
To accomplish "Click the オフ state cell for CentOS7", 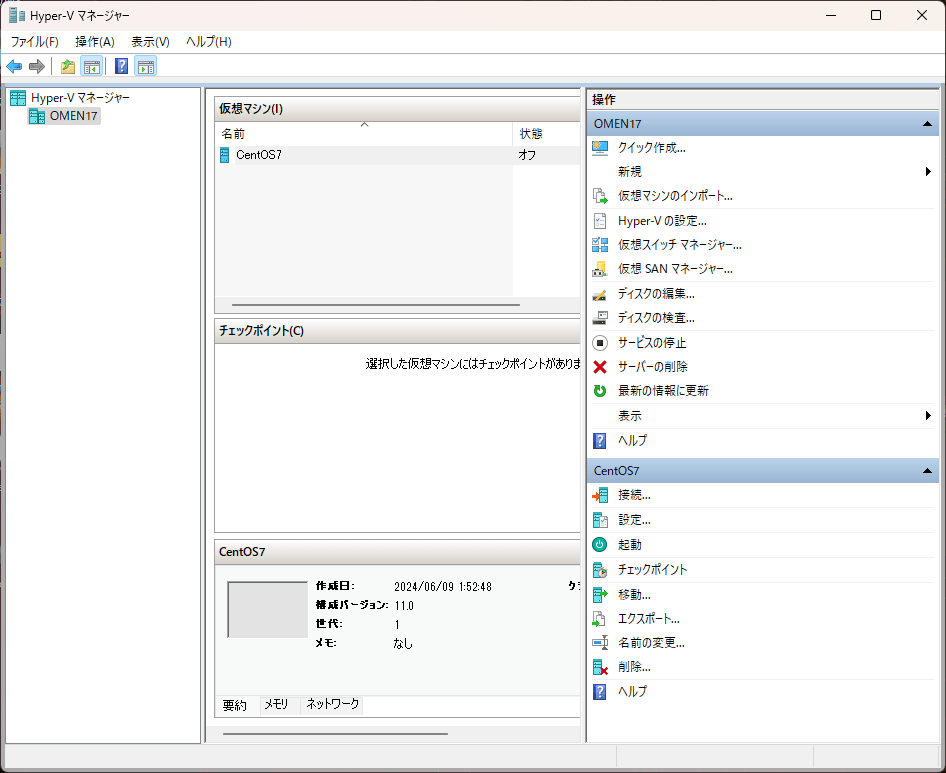I will (x=527, y=155).
